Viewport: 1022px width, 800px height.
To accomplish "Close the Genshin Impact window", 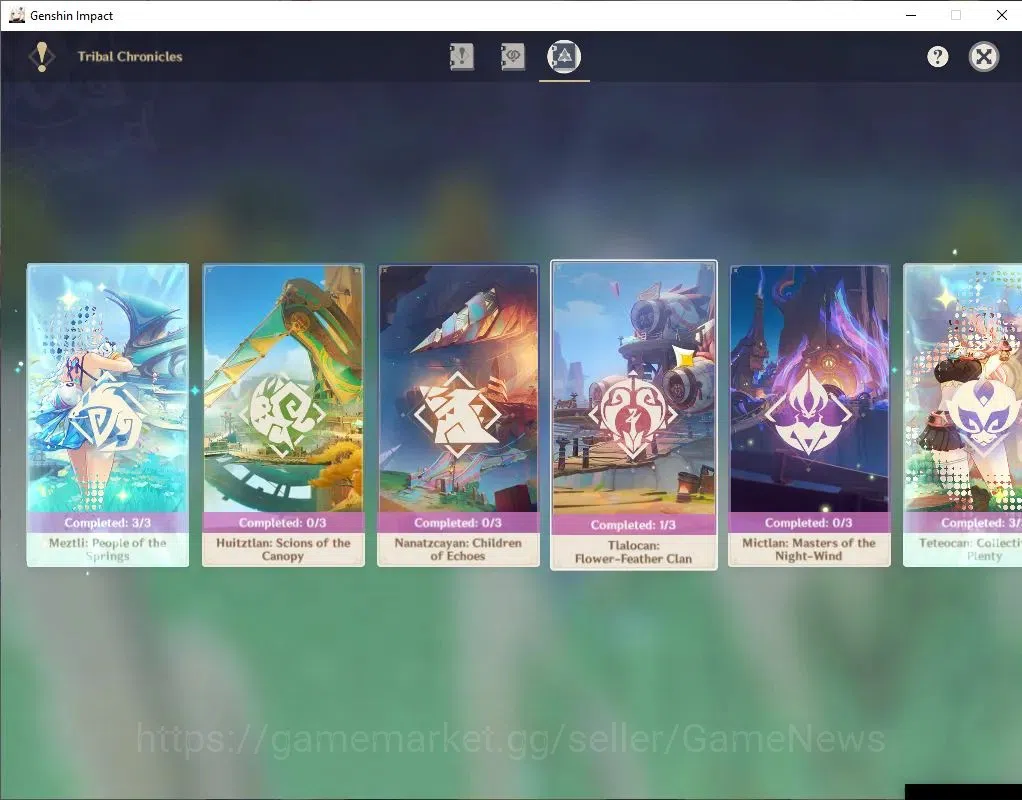I will tap(1002, 15).
